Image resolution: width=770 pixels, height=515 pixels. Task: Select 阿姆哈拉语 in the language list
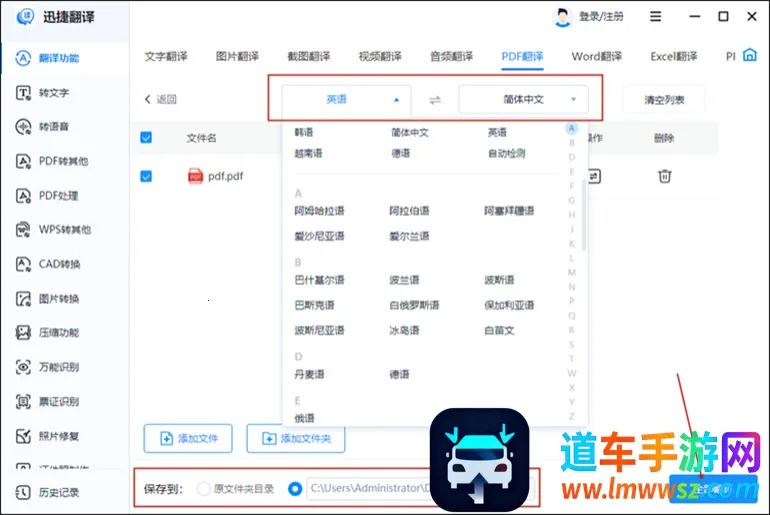point(319,211)
